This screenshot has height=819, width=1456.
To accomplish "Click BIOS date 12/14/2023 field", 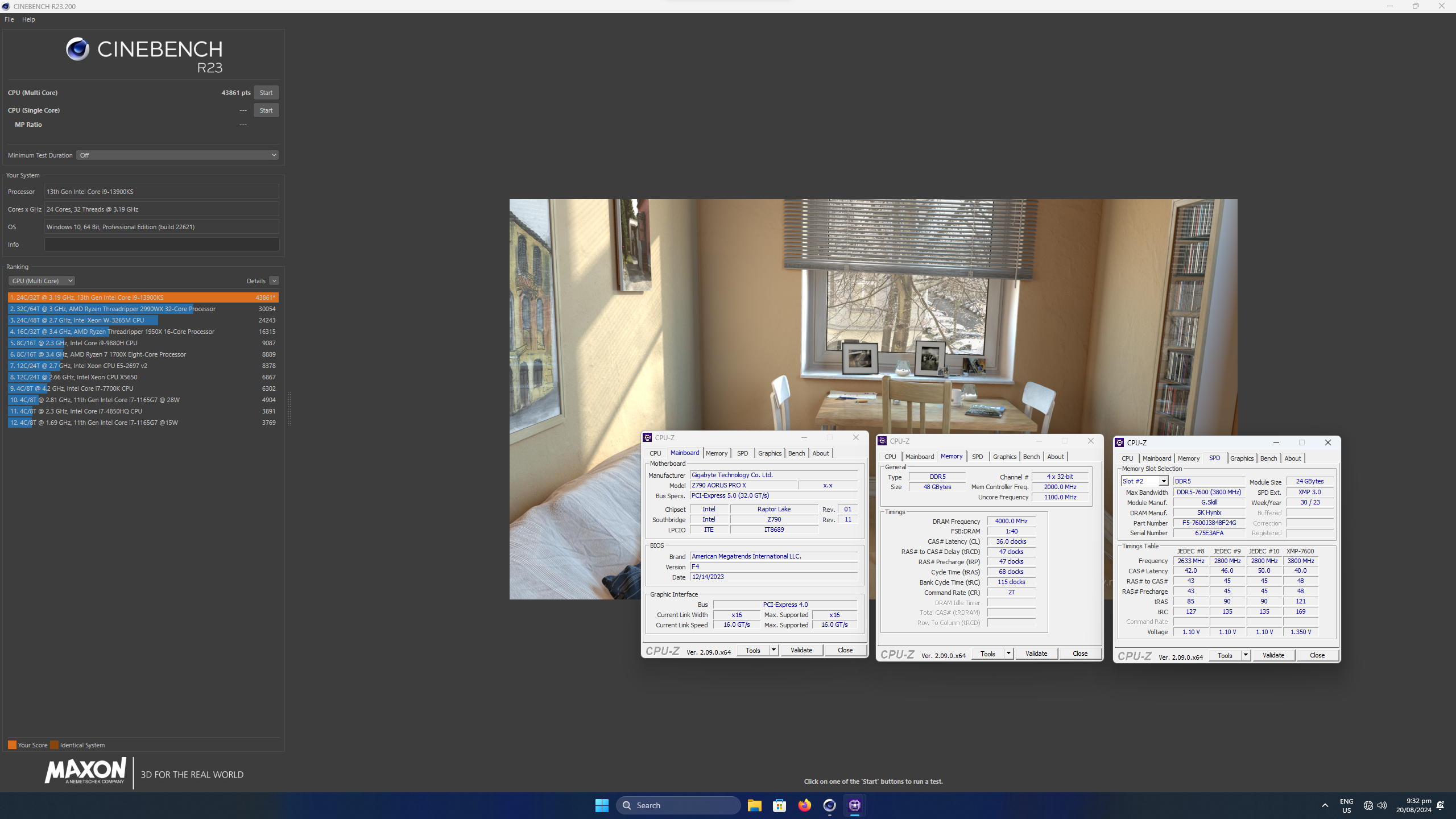I will (773, 577).
